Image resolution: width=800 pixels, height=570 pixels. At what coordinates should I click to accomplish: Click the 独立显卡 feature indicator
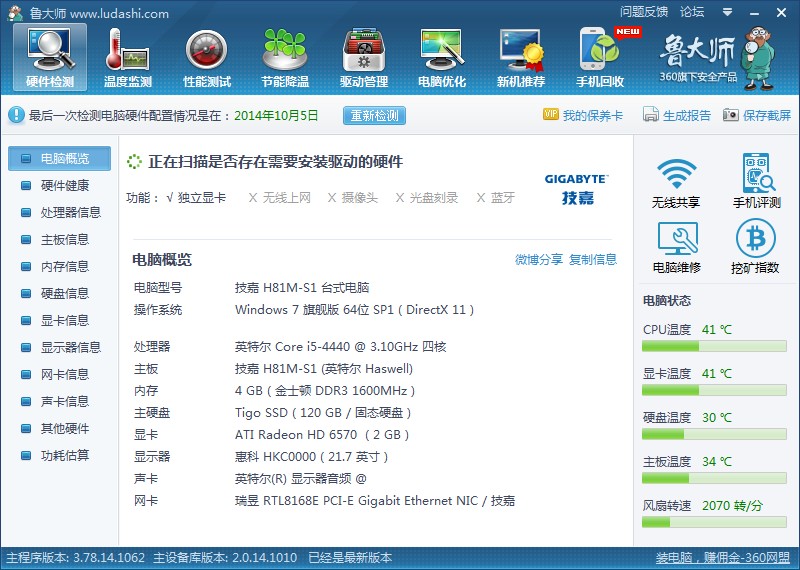(196, 198)
